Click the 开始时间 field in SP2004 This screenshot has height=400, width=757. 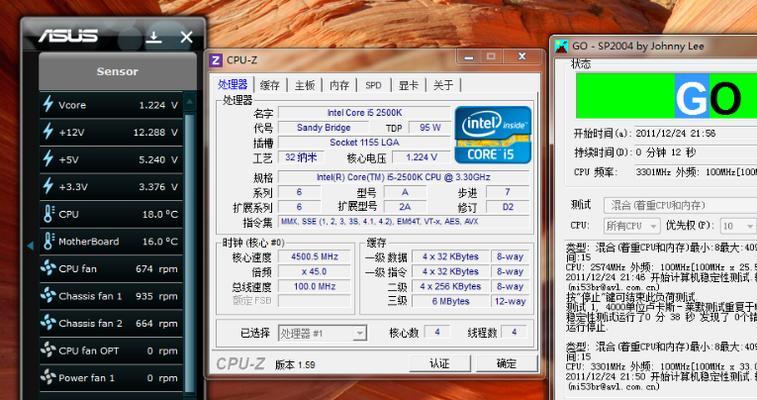(x=696, y=133)
